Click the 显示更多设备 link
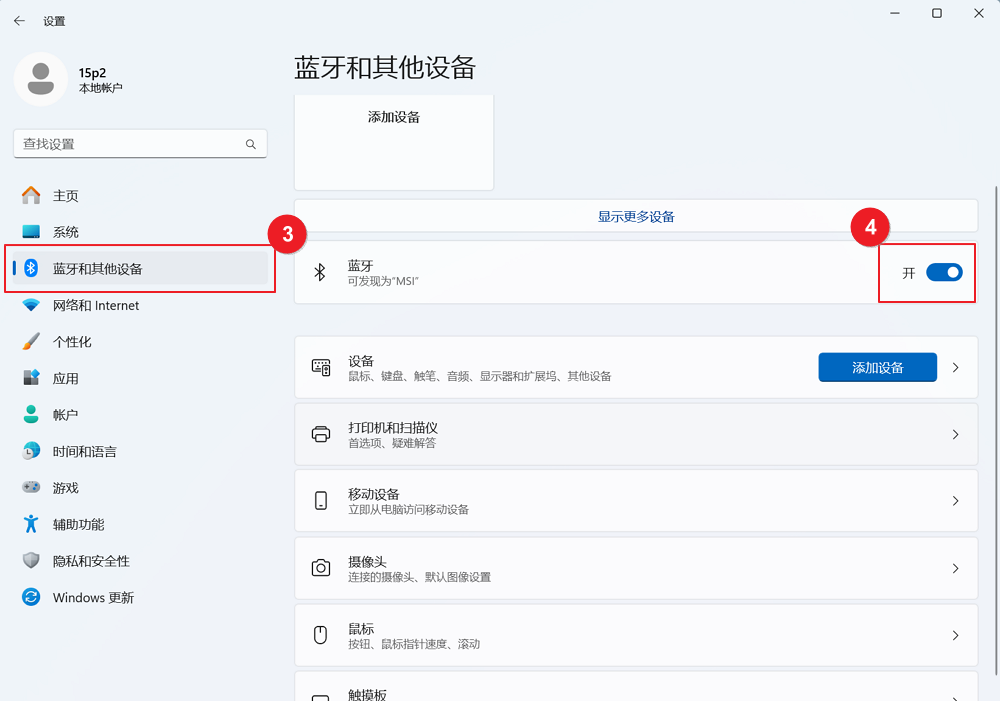 point(635,216)
